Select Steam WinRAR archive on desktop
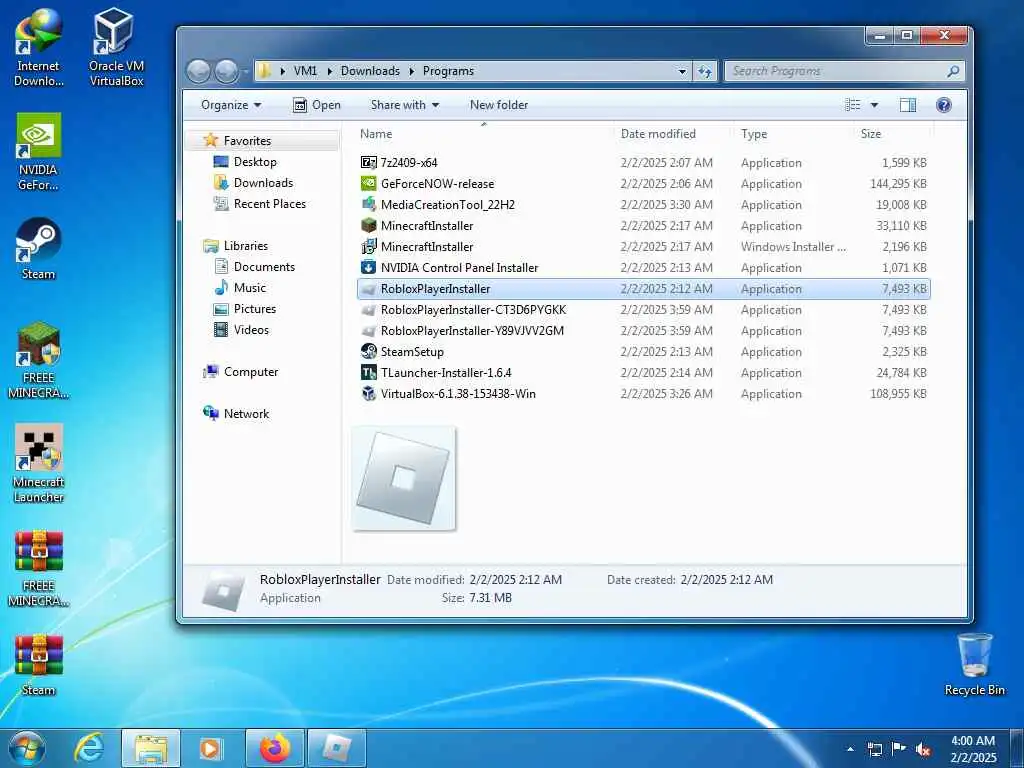Viewport: 1024px width, 768px height. click(x=39, y=665)
